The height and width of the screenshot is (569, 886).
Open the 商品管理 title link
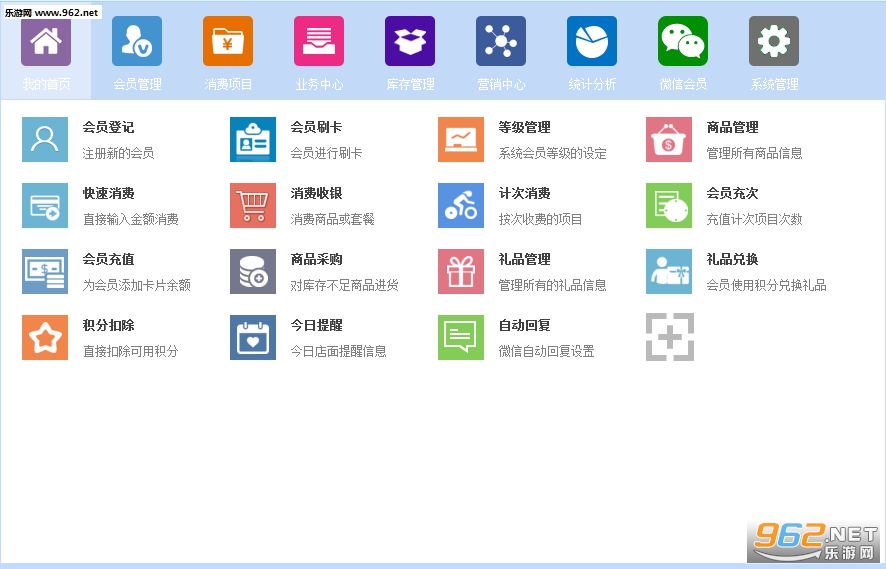732,127
